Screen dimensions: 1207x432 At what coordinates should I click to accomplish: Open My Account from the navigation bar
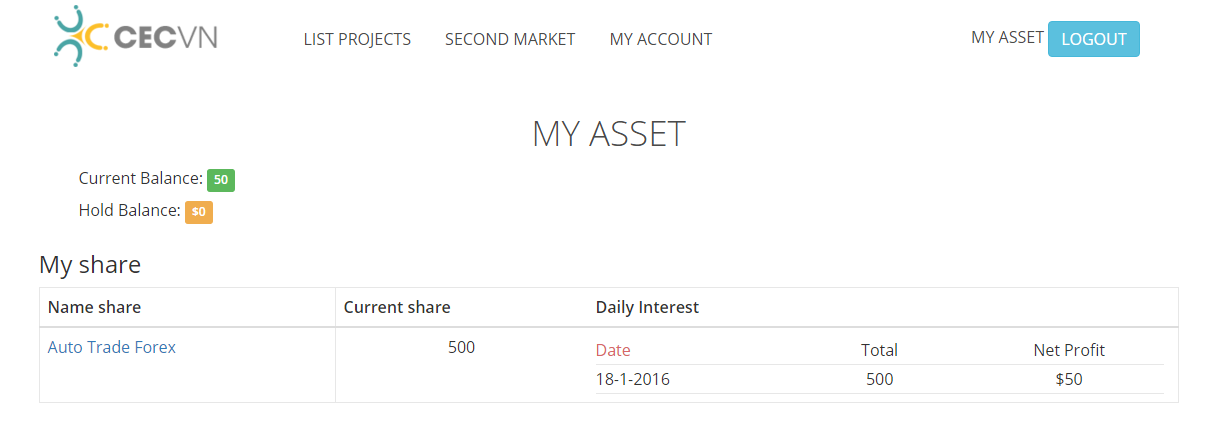[x=661, y=39]
